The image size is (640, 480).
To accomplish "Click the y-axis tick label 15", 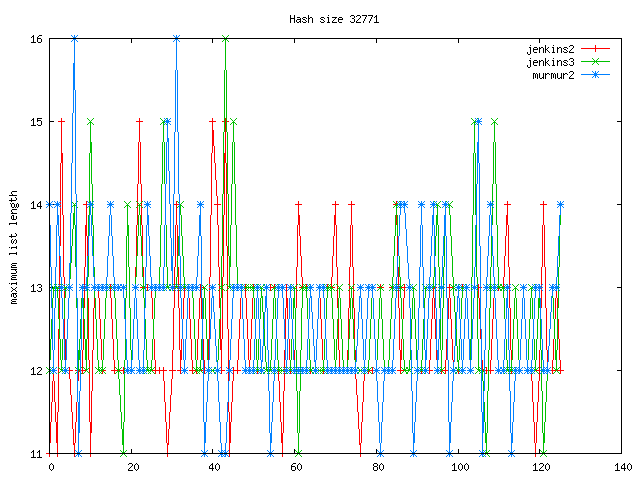I will click(x=35, y=122).
